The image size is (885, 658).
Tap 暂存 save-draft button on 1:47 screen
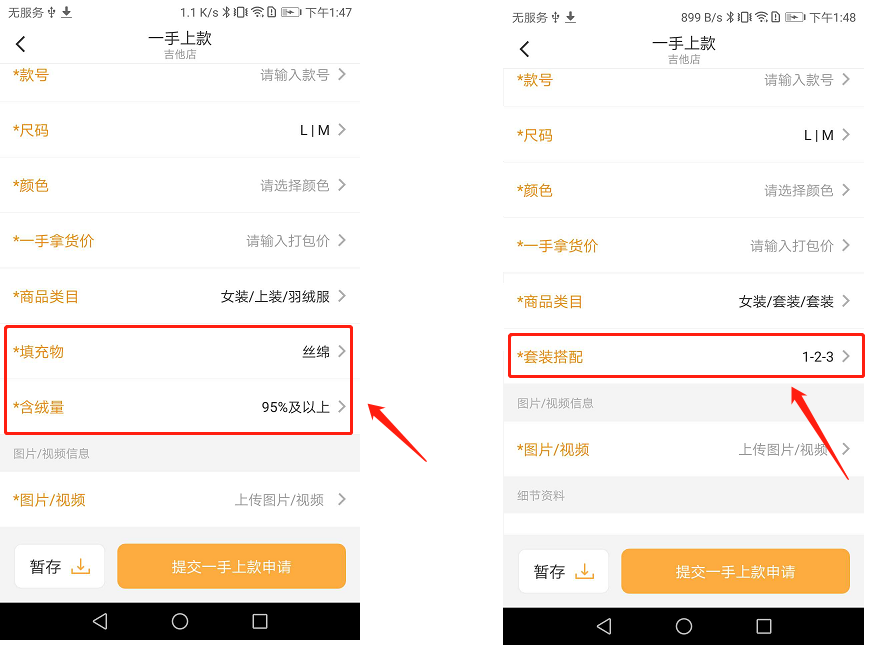[x=59, y=566]
